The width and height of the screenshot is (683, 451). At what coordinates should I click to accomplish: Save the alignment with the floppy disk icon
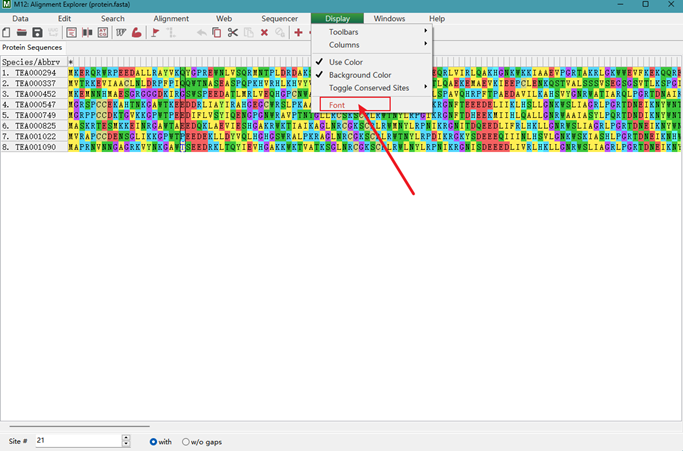tap(37, 33)
